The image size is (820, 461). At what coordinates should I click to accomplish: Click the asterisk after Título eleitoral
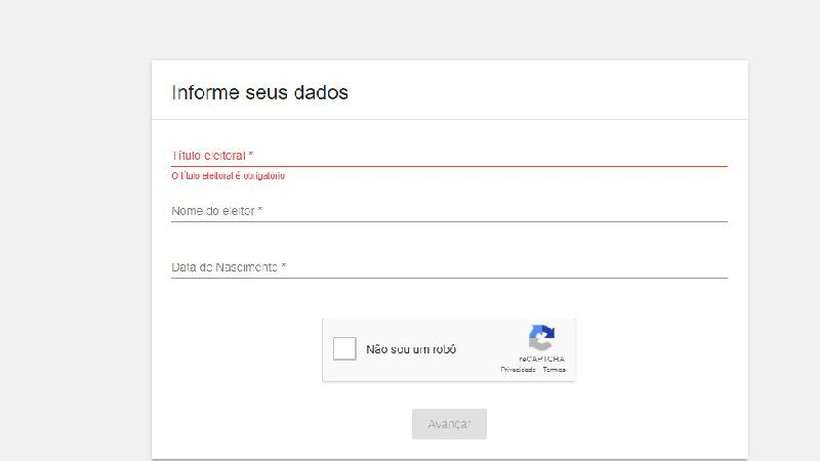(x=251, y=156)
